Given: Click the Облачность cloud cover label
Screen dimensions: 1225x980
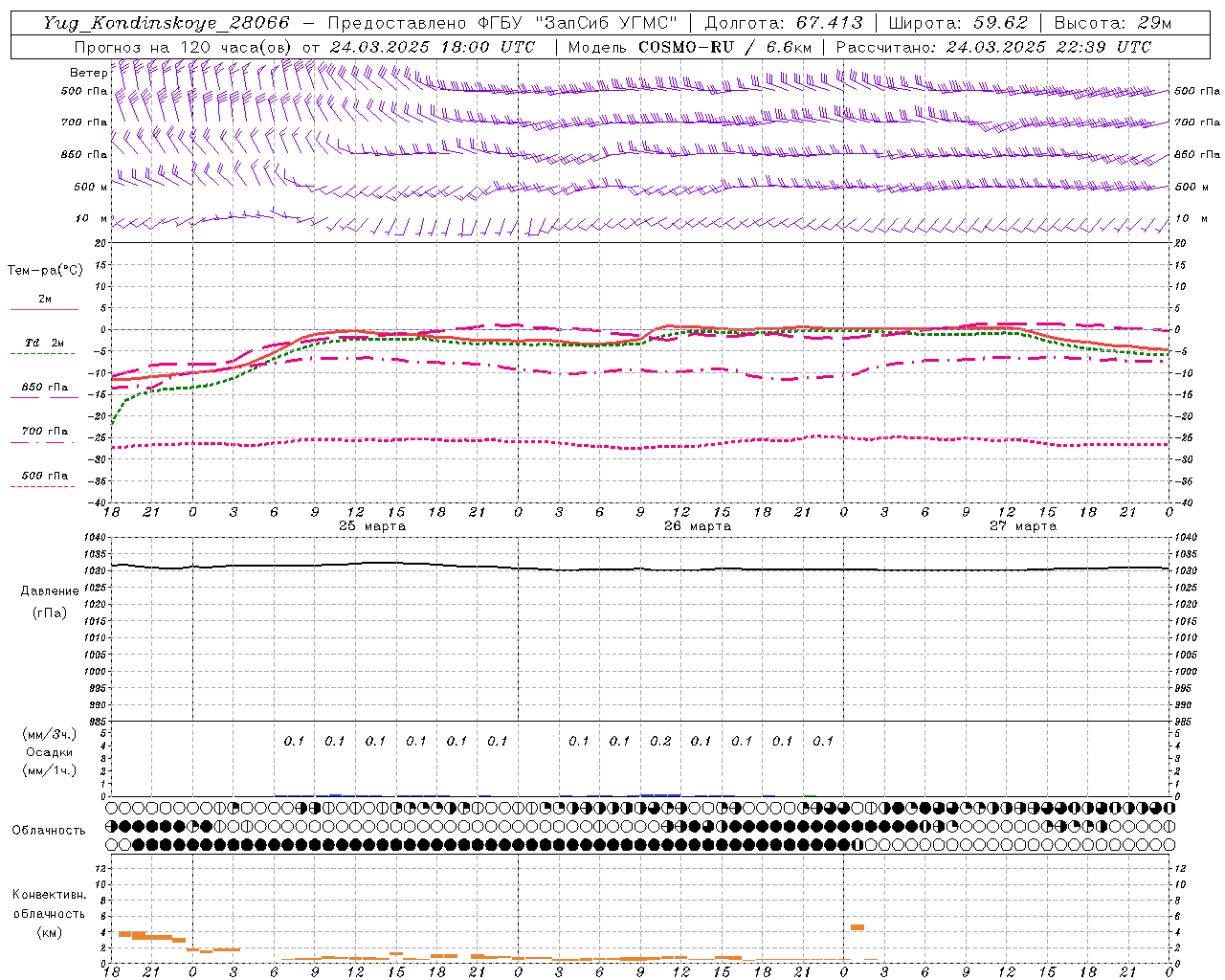Looking at the screenshot, I should click(x=49, y=831).
